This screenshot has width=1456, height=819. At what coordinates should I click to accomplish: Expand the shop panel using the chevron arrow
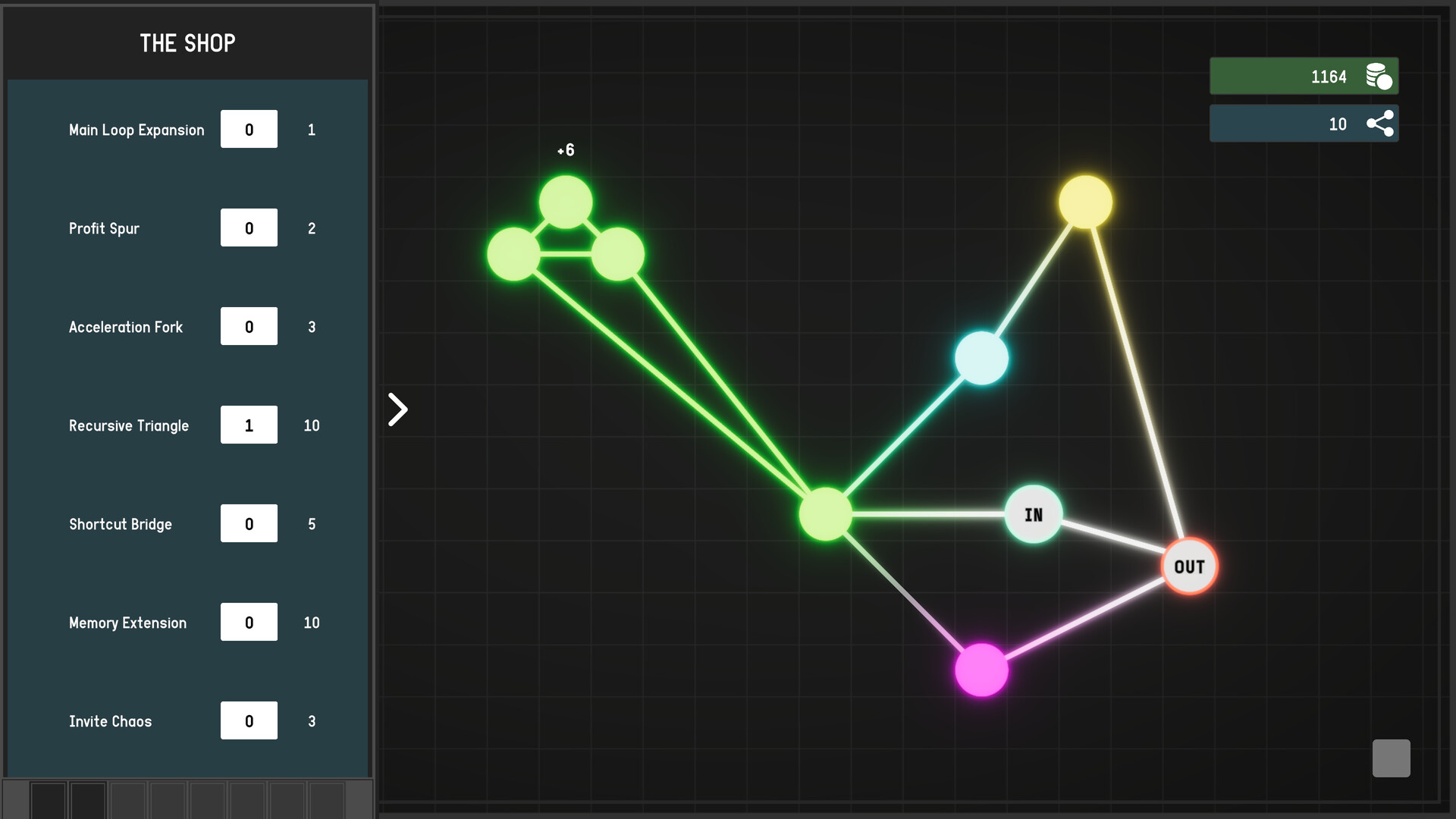tap(397, 409)
